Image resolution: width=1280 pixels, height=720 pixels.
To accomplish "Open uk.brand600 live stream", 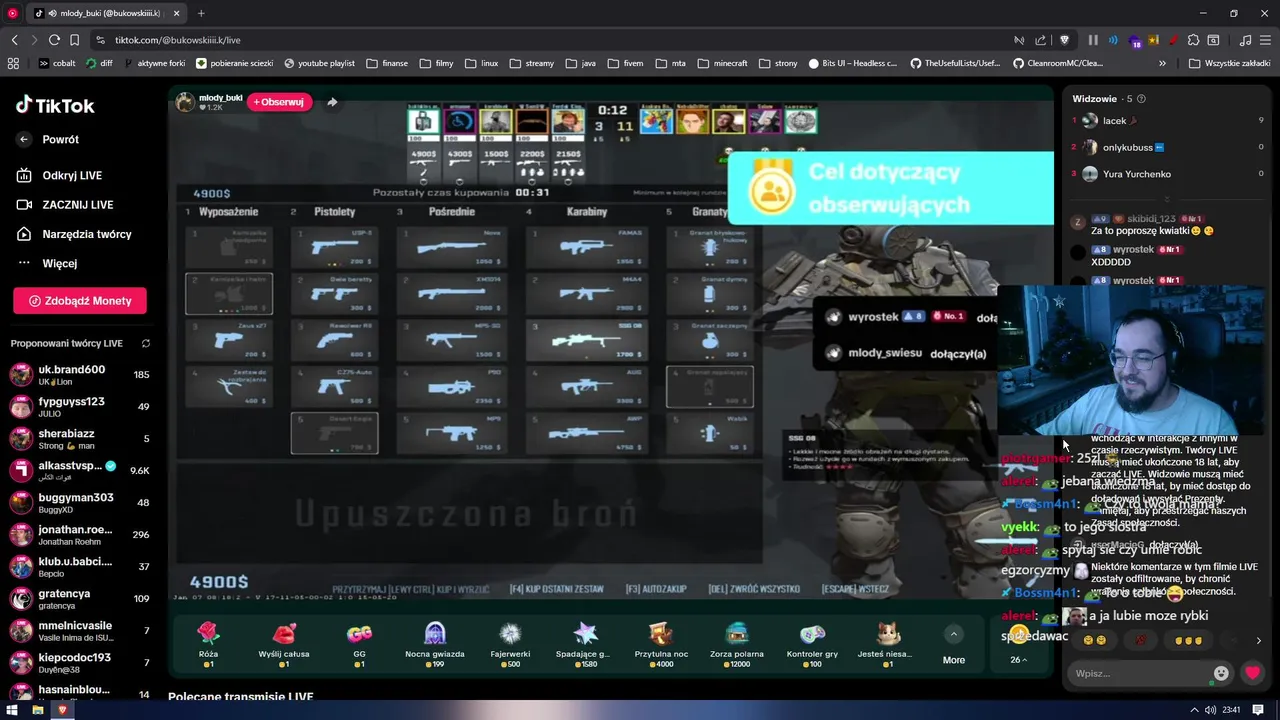I will click(x=80, y=375).
